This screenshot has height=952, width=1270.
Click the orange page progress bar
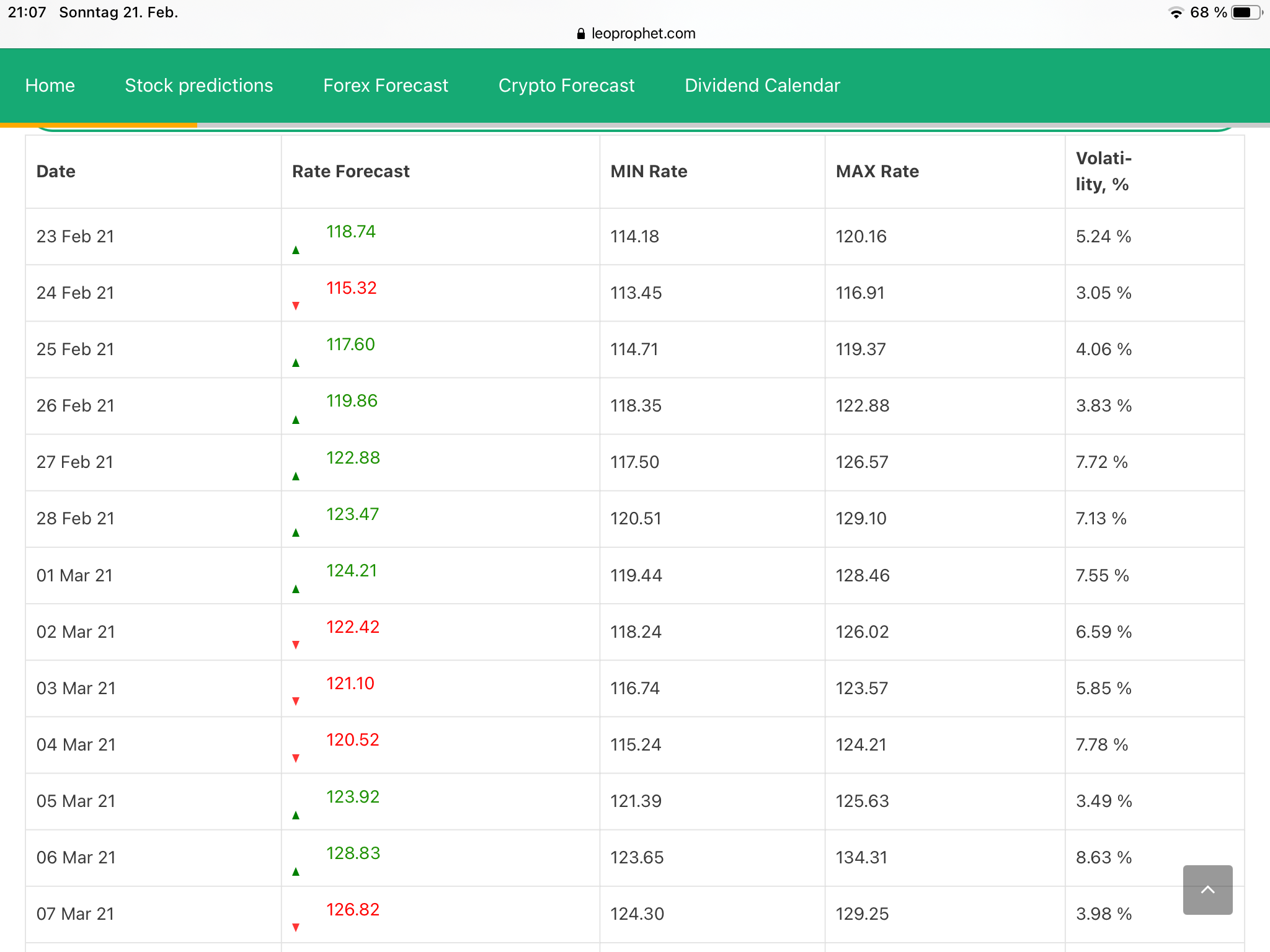point(99,125)
